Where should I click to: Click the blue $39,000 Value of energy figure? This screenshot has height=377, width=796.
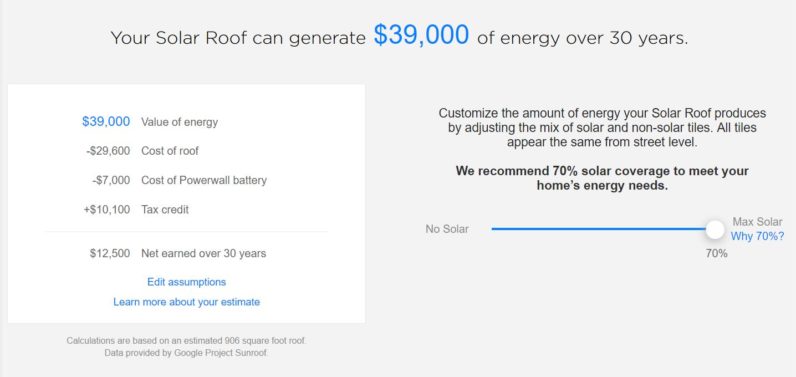click(x=106, y=122)
